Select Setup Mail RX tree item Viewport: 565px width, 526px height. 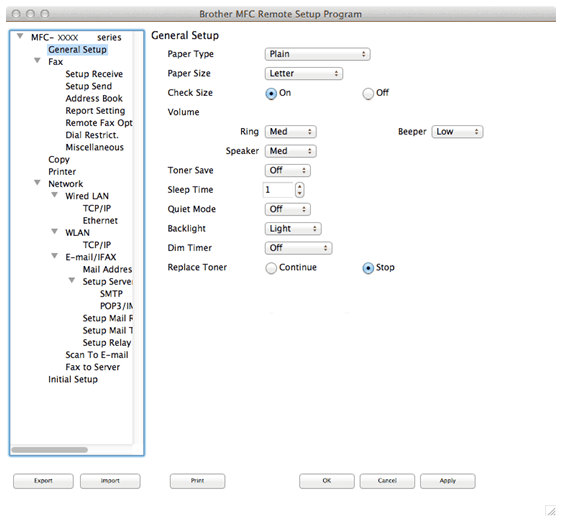click(108, 318)
